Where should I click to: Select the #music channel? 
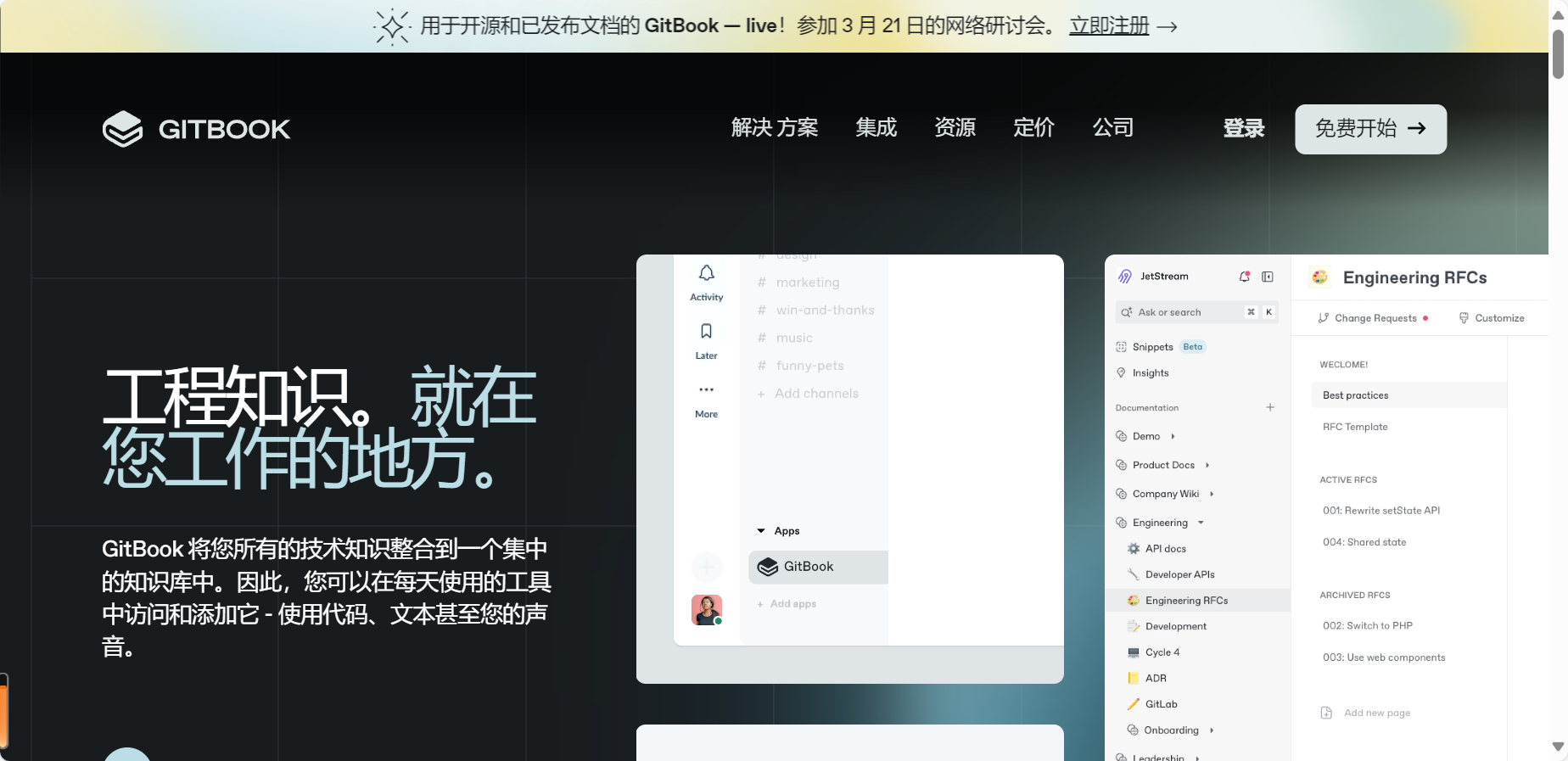pos(785,338)
